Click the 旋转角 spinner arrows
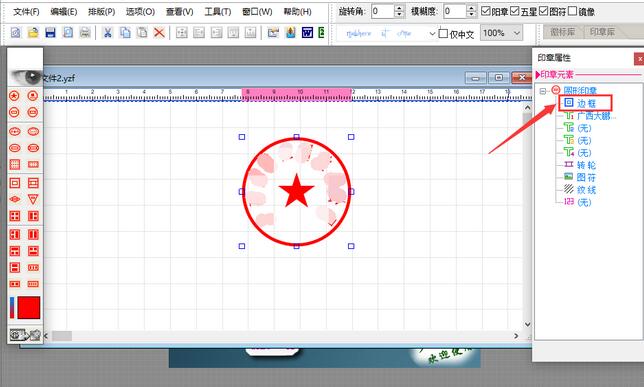This screenshot has width=644, height=387. tap(399, 11)
